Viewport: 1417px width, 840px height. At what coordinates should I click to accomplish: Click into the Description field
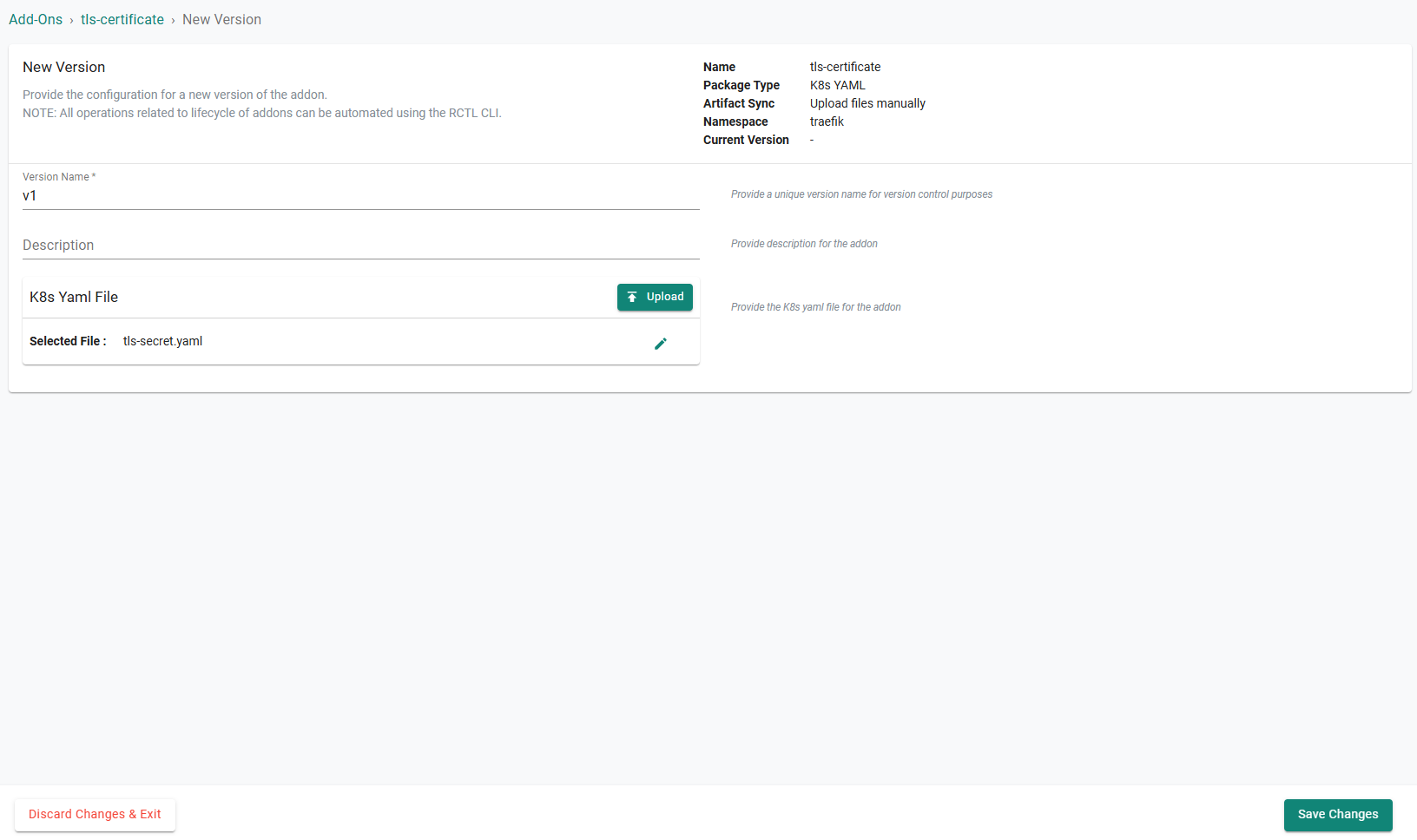coord(360,246)
